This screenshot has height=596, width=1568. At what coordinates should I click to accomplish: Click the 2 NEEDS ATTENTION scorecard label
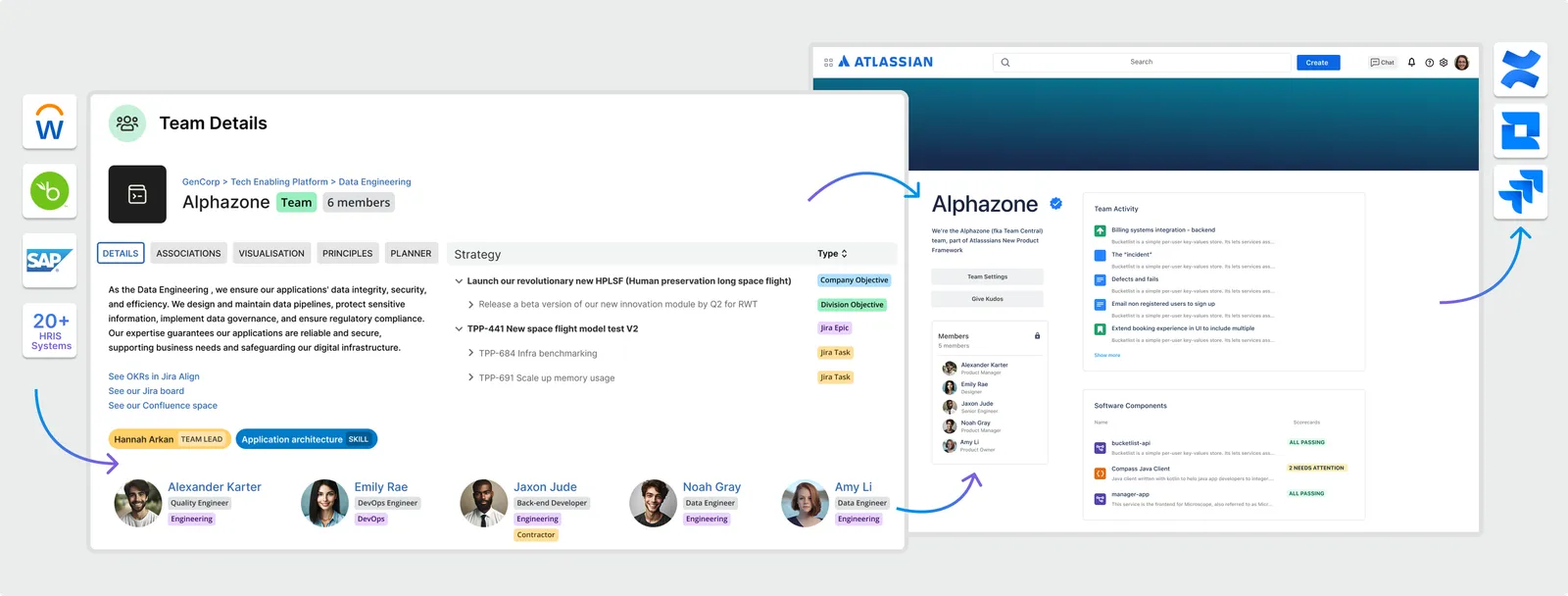pos(1316,469)
